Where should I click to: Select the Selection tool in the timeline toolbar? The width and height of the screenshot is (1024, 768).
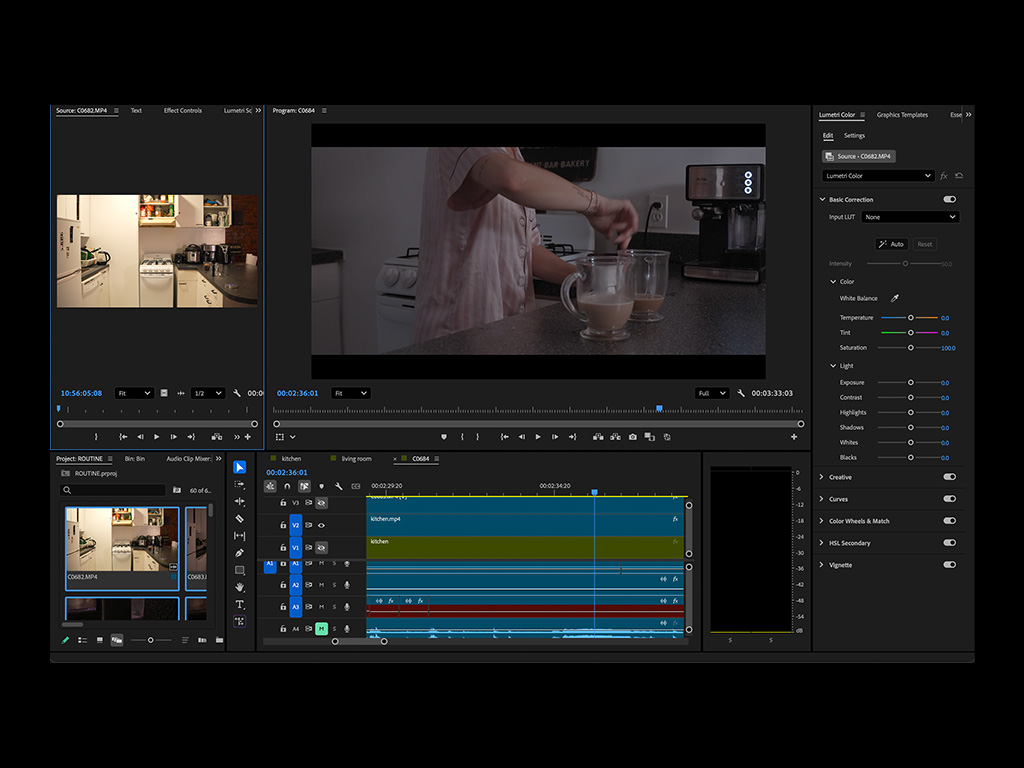[239, 467]
